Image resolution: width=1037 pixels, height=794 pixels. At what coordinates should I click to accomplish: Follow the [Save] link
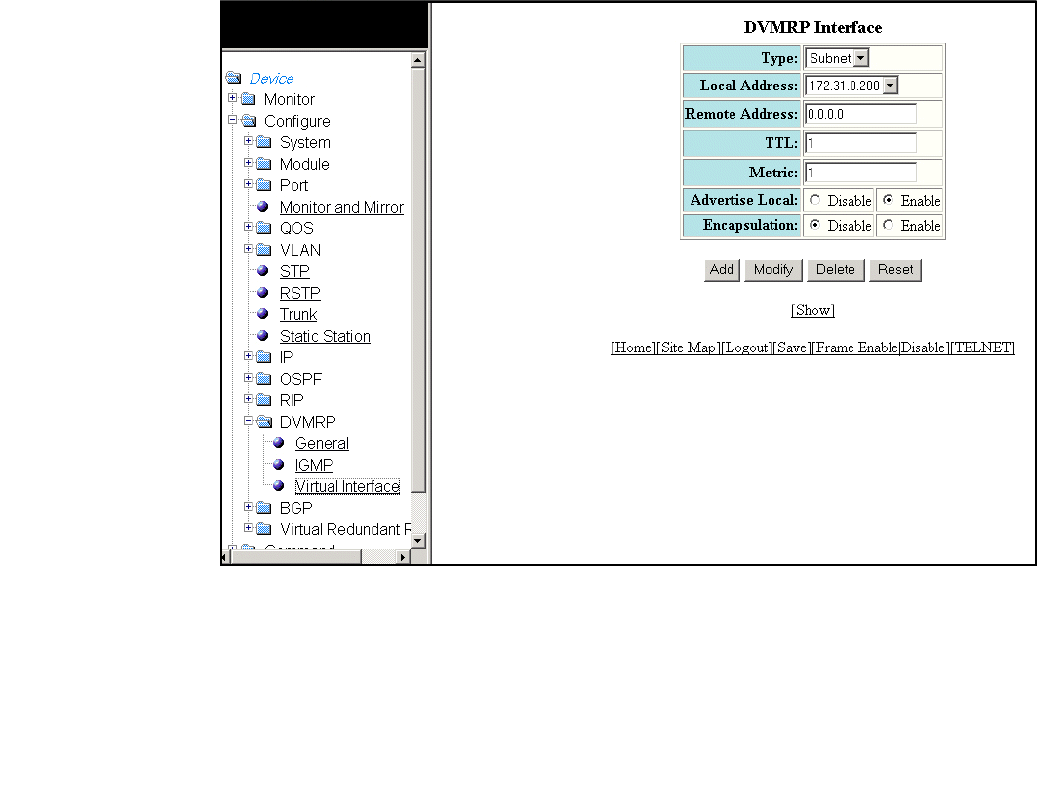coord(792,348)
